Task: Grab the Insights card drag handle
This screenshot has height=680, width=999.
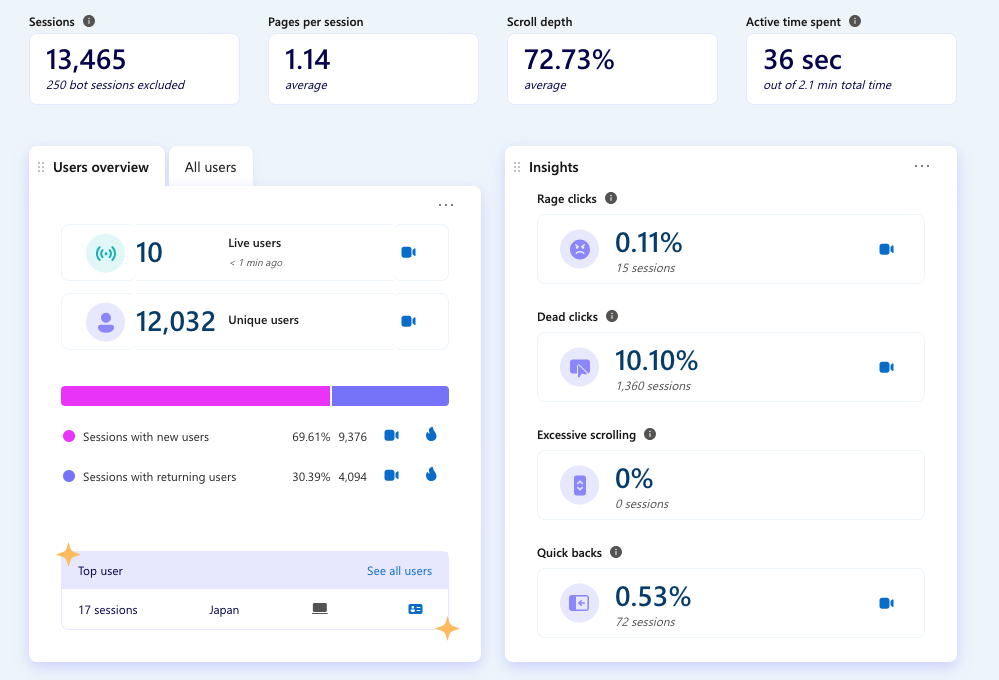Action: 517,167
